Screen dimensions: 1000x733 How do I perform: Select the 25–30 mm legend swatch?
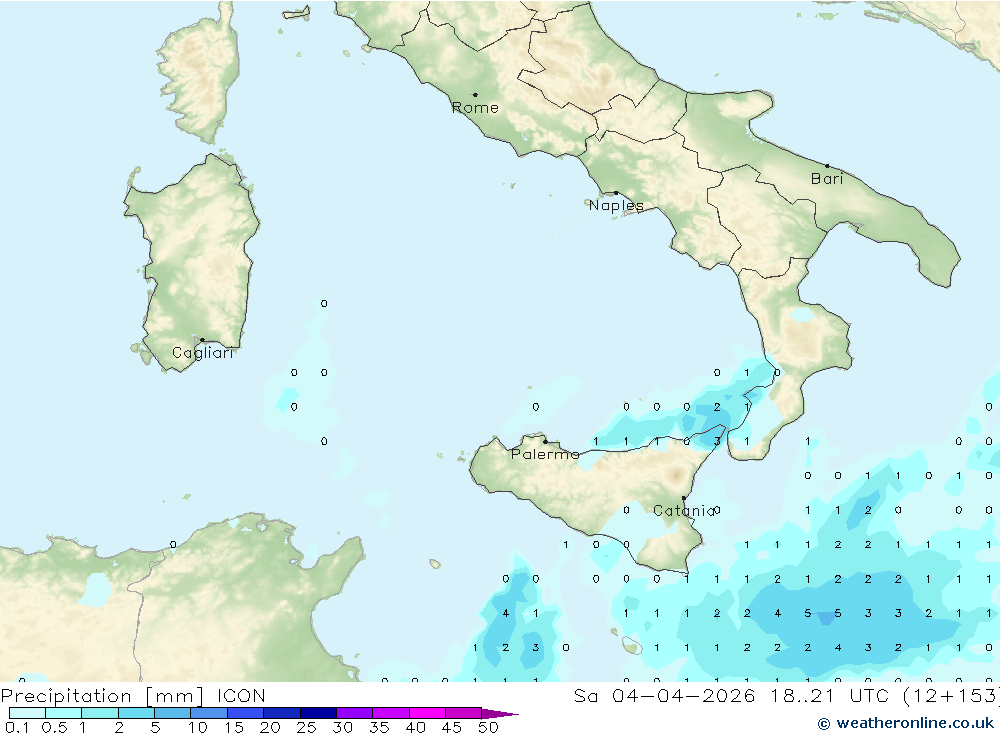point(318,713)
